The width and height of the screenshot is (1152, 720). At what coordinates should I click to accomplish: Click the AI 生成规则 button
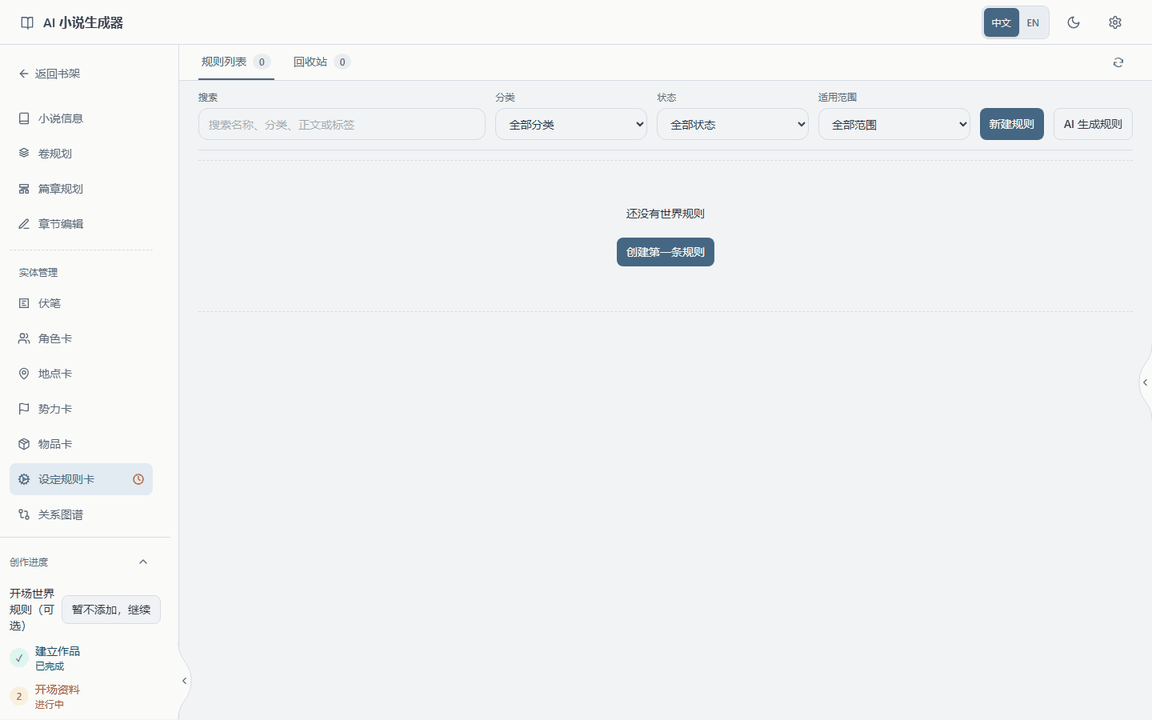[x=1093, y=124]
